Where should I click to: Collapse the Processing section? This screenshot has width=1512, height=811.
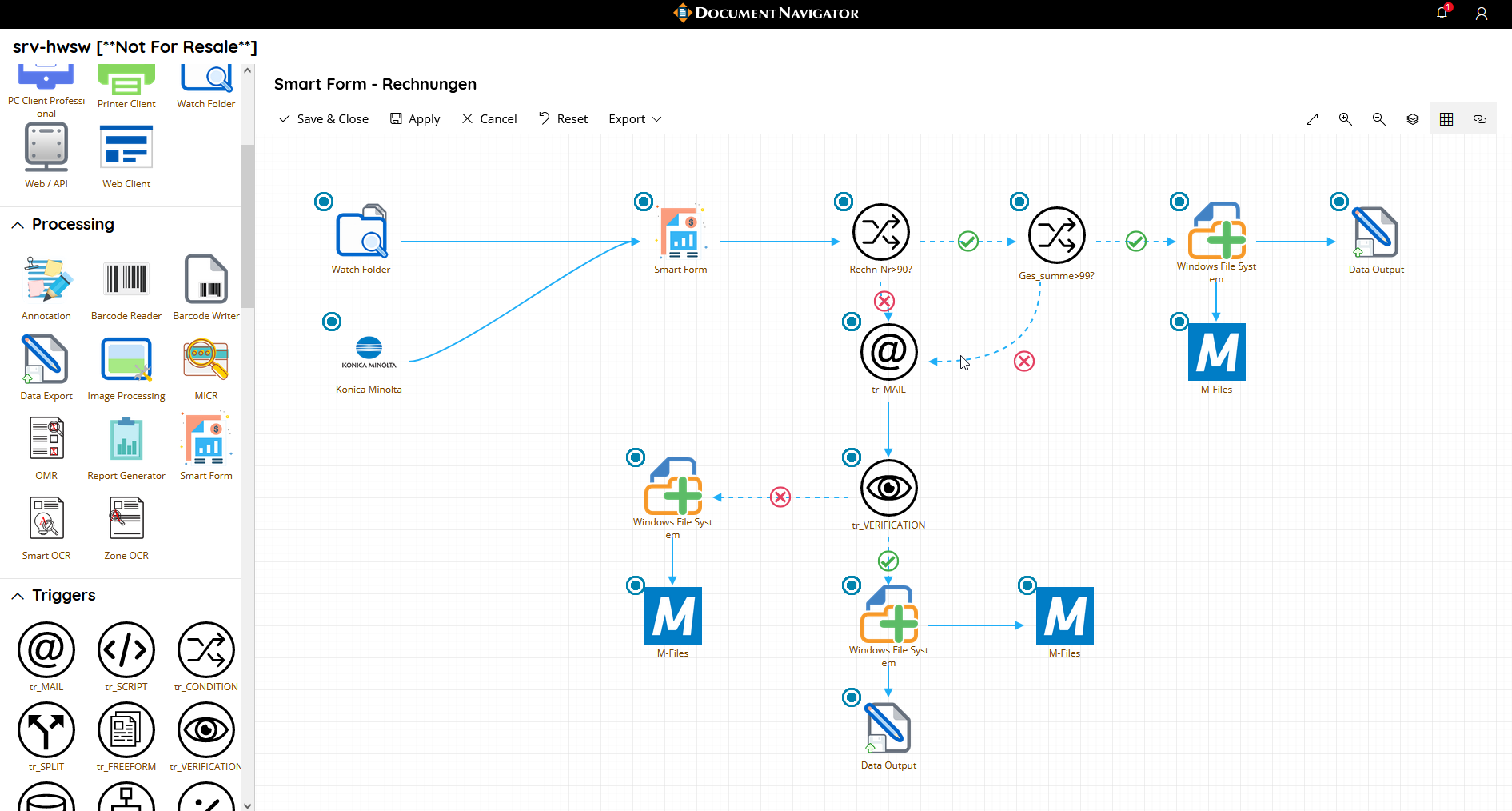tap(18, 225)
